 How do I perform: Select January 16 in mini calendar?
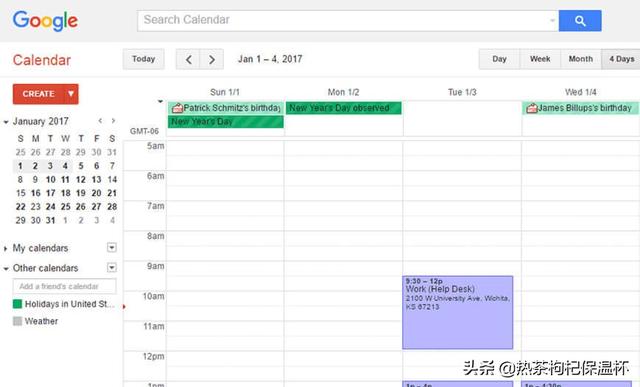36,193
